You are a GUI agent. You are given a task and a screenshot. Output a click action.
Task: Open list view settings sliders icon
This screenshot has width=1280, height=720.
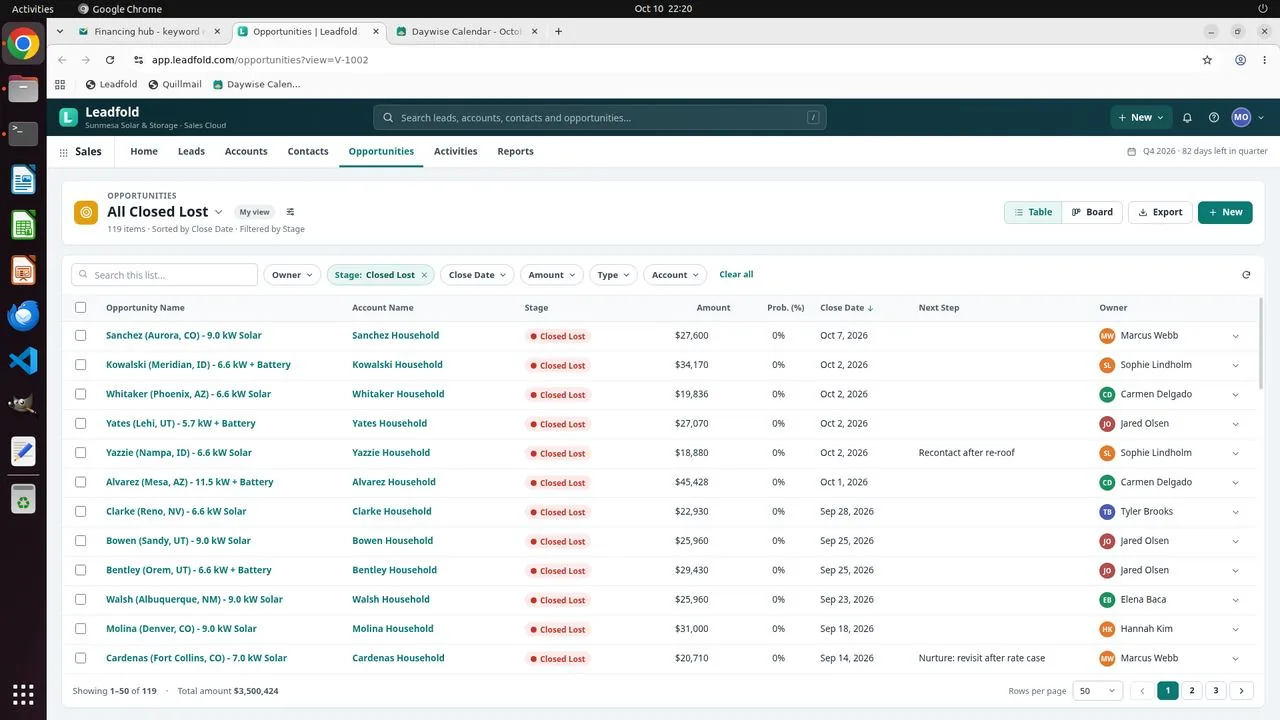(290, 212)
